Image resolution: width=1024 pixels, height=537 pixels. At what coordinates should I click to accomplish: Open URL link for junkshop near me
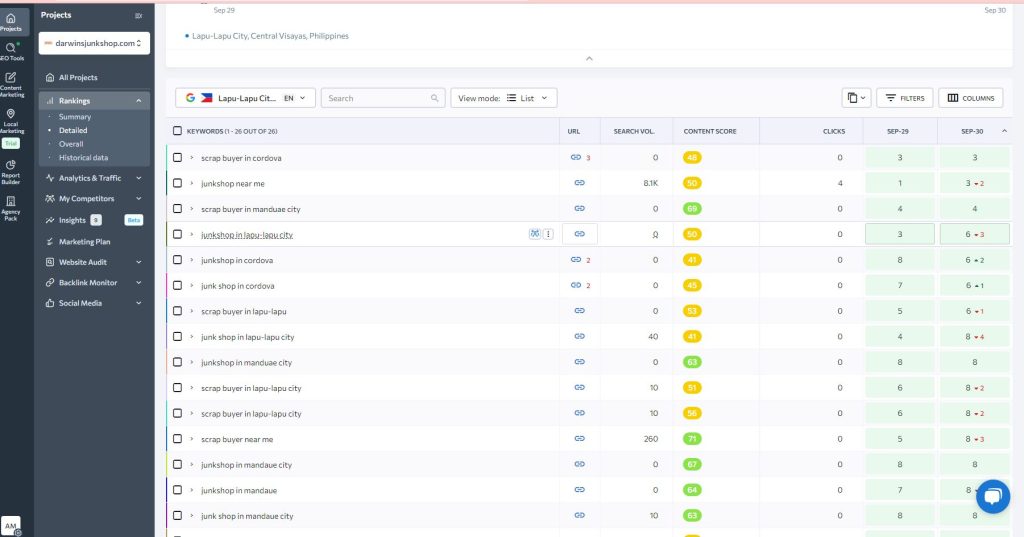pos(579,183)
